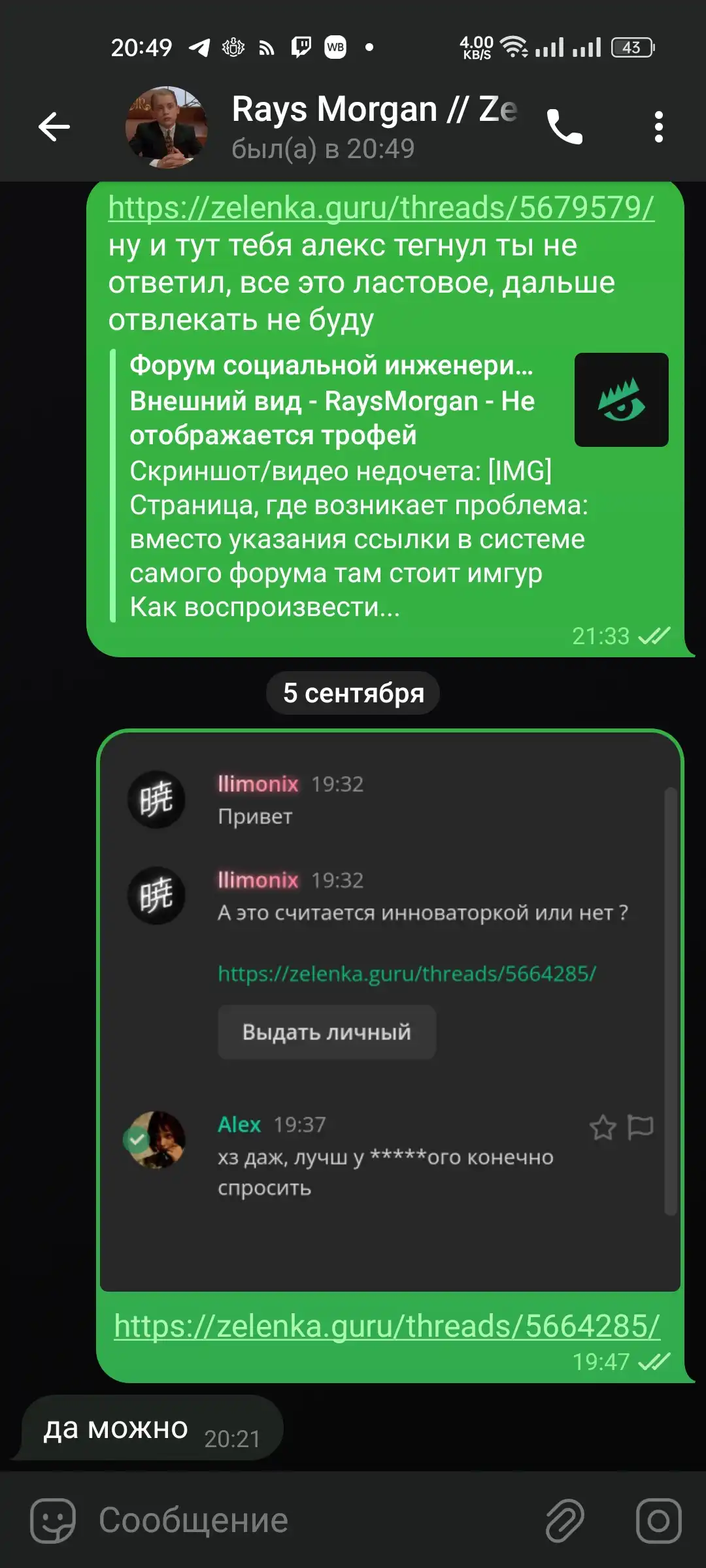Open the zelenka eye logo preview thumbnail
This screenshot has height=1568, width=706.
[x=621, y=400]
